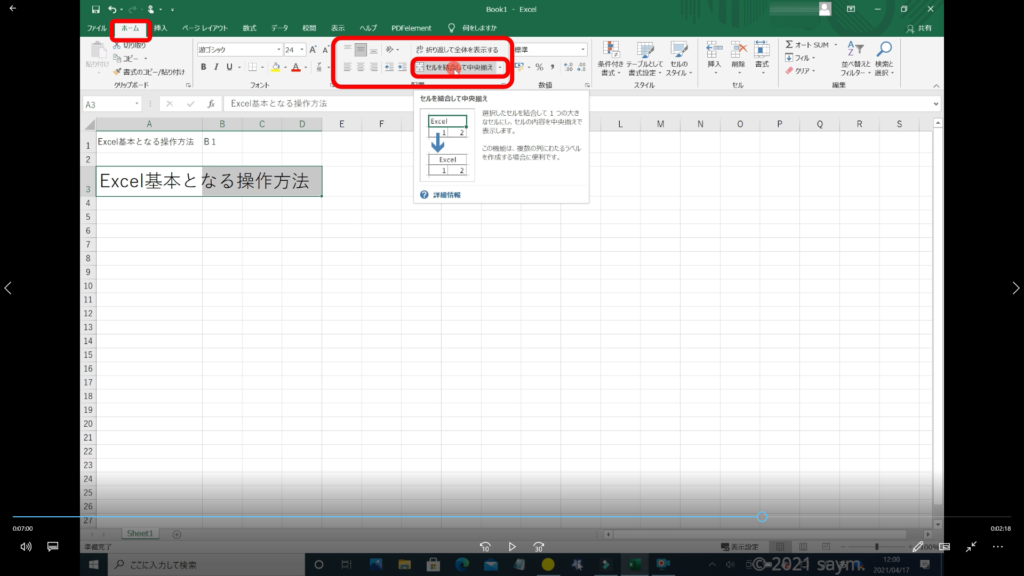Enable wrap text for cell contents
1024x576 pixels.
tap(455, 49)
